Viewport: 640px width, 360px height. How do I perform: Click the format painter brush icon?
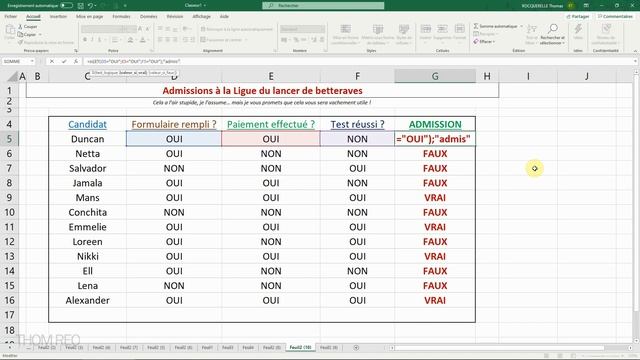[x=20, y=42]
